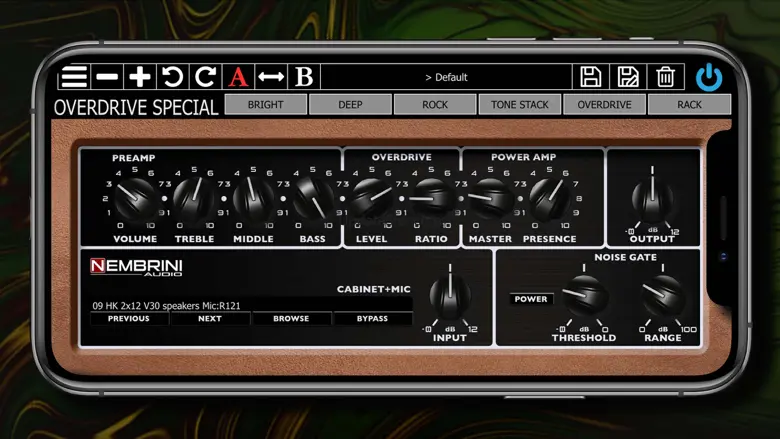Click the INPUT knob
The height and width of the screenshot is (439, 780).
[x=450, y=297]
